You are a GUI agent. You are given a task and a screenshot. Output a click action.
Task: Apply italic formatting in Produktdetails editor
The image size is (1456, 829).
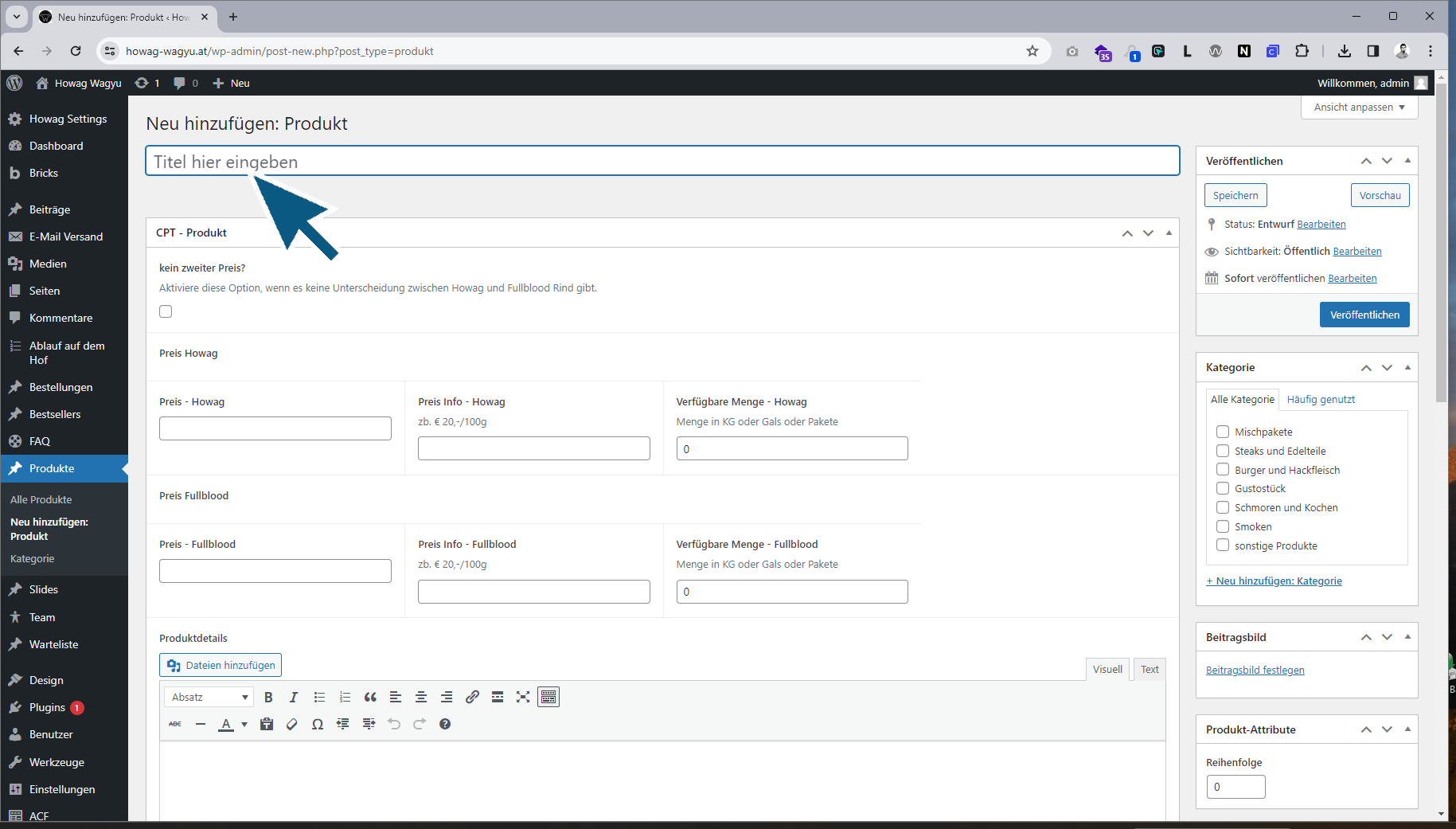(x=294, y=697)
